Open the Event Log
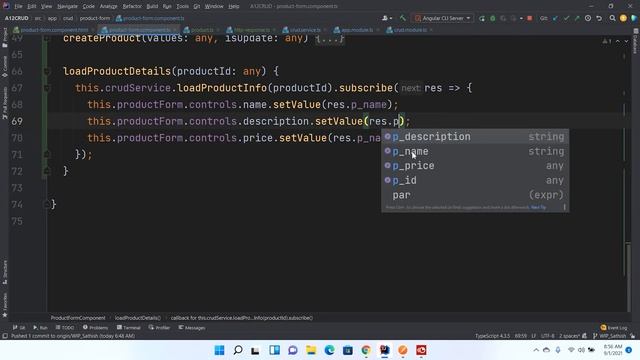 [x=614, y=327]
